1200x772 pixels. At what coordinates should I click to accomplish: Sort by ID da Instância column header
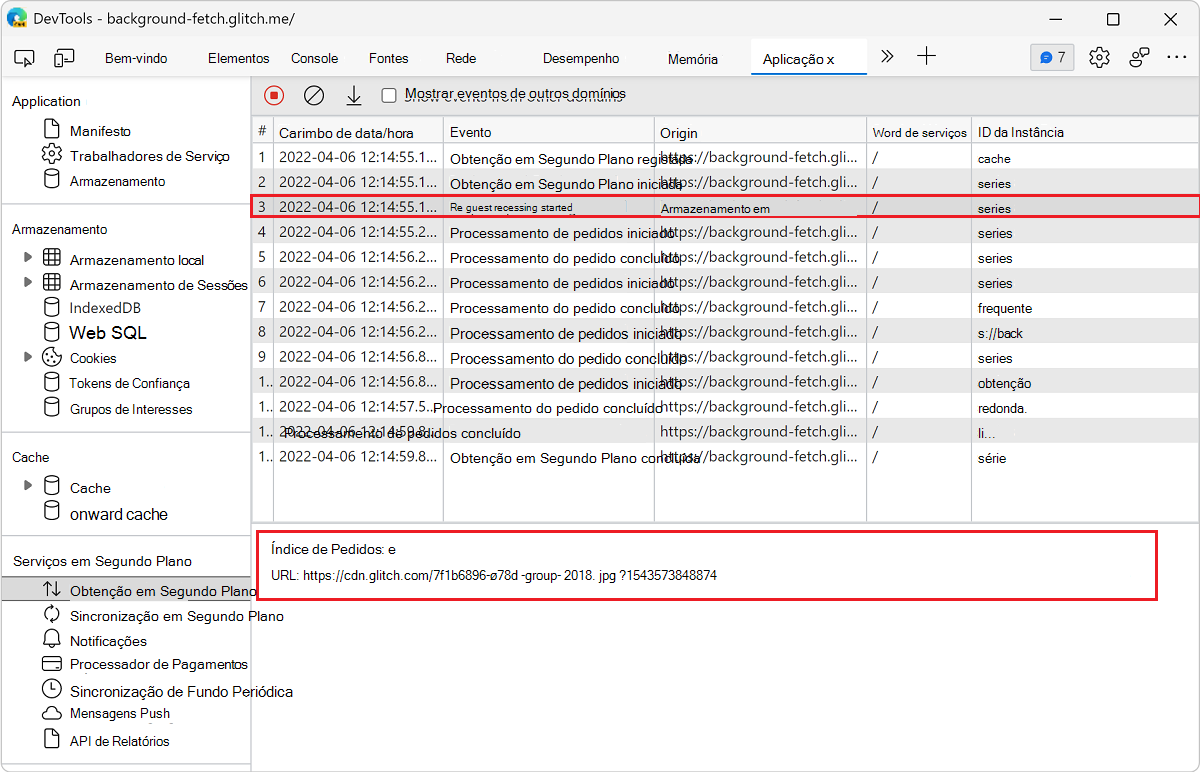point(1083,132)
